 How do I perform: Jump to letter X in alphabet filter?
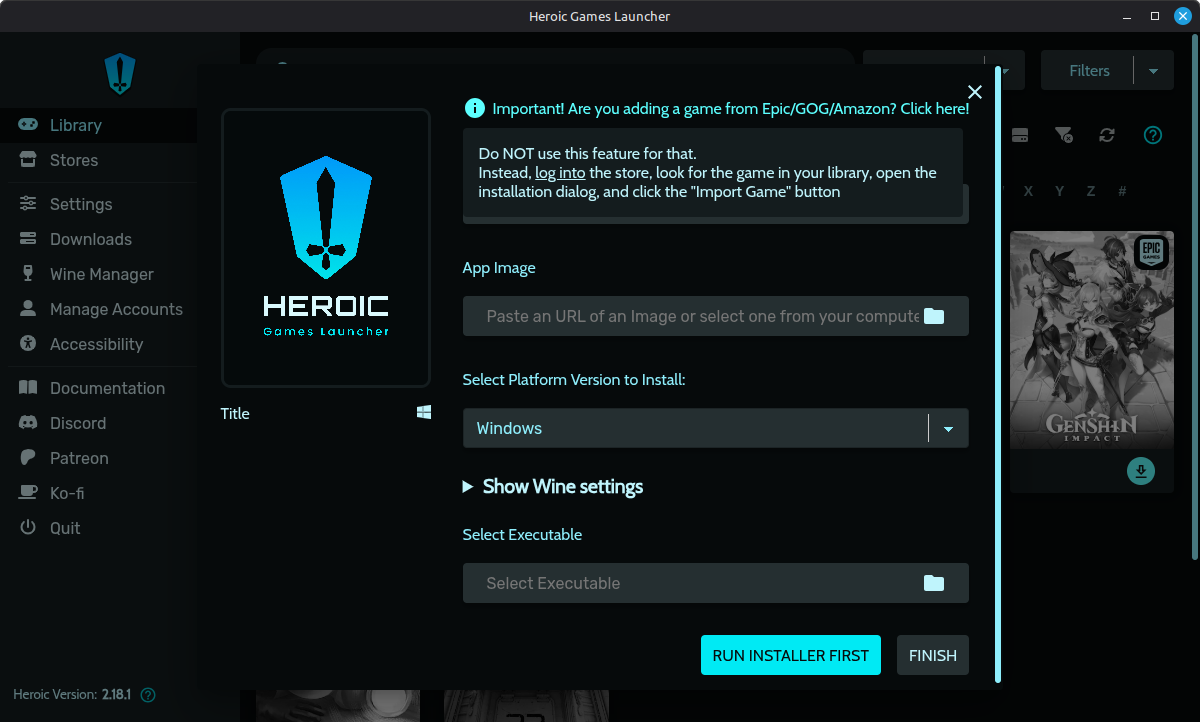tap(1029, 191)
